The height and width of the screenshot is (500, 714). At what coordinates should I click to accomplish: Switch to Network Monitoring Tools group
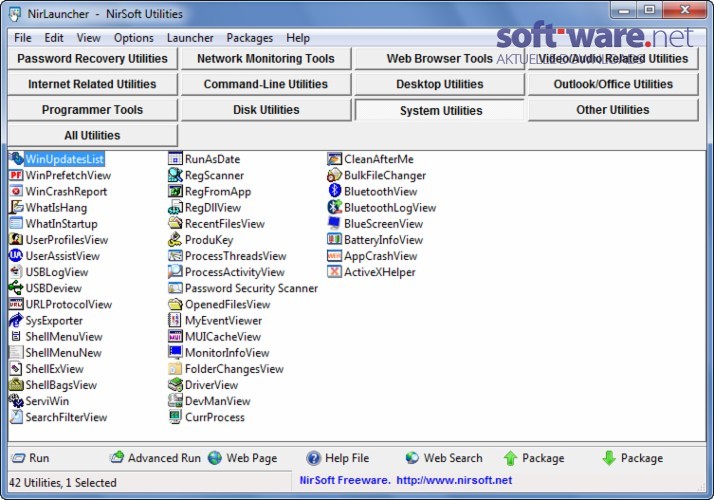[x=266, y=59]
